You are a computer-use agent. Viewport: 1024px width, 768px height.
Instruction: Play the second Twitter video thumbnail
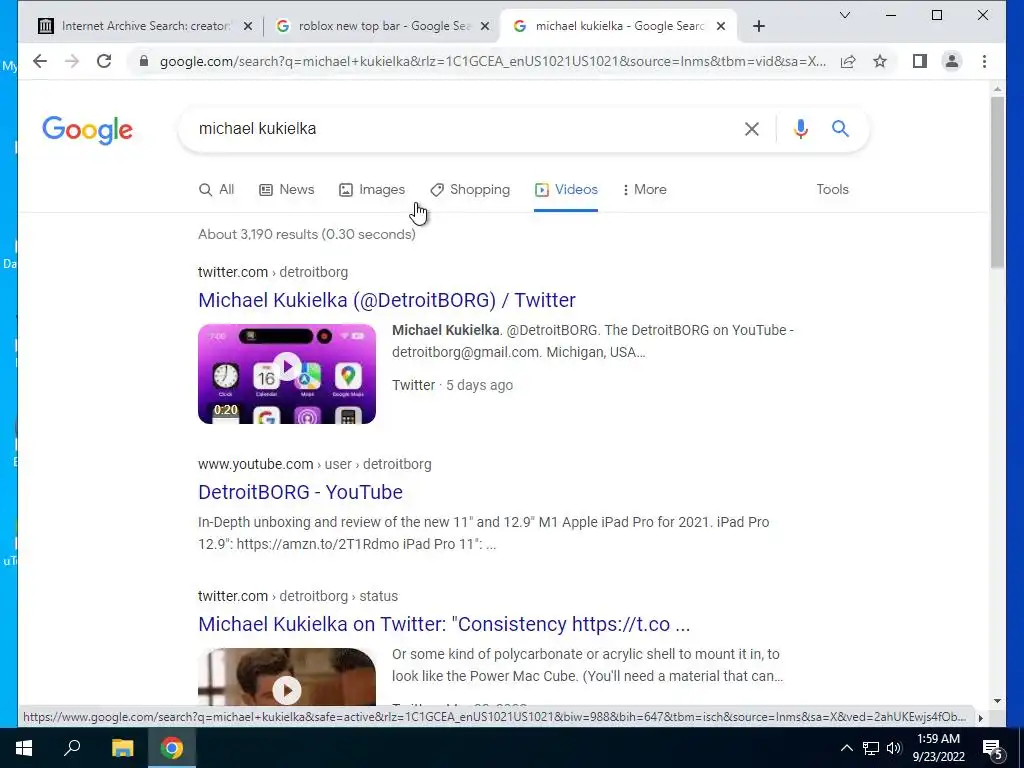point(287,677)
